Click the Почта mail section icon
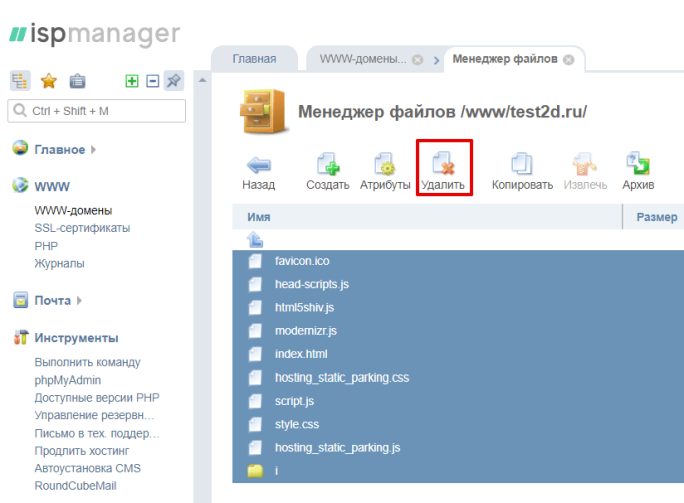684x503 pixels. click(21, 300)
